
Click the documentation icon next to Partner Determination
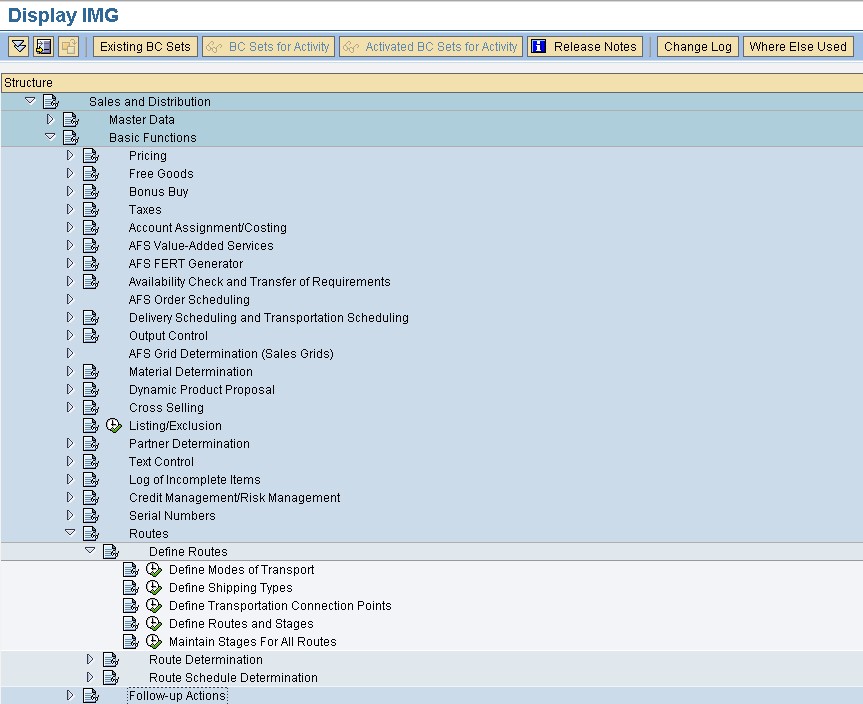92,443
